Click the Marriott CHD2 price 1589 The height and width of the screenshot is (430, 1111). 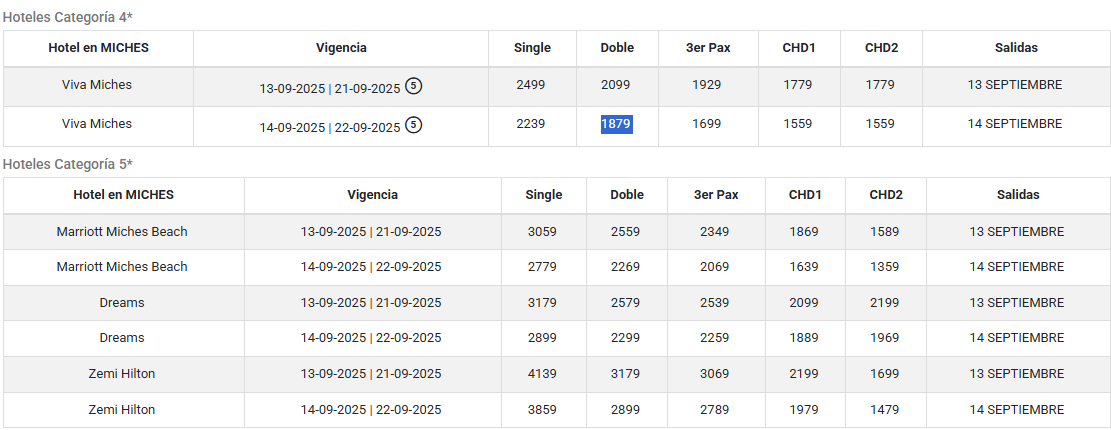pos(885,232)
